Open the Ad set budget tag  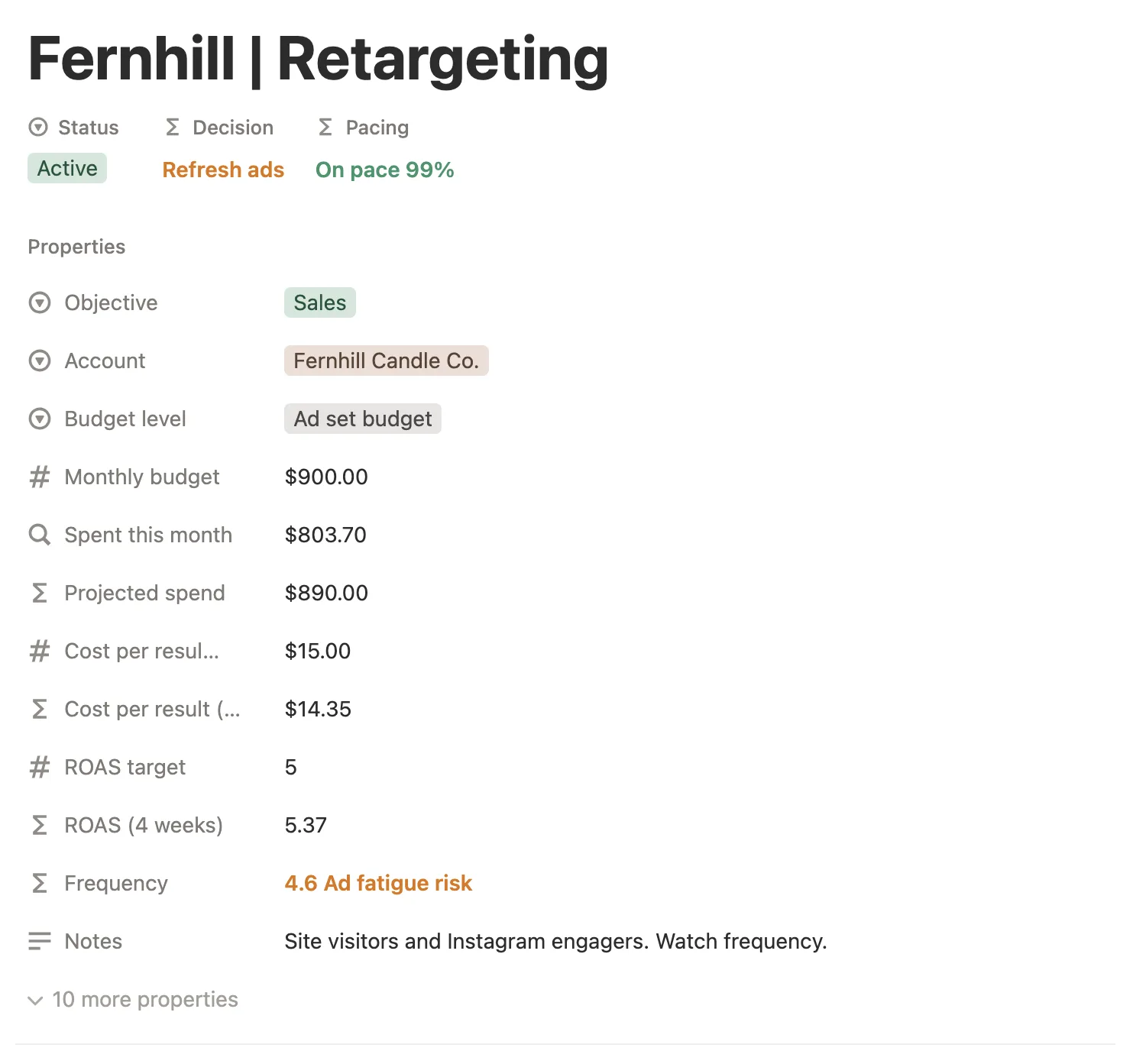pos(363,419)
